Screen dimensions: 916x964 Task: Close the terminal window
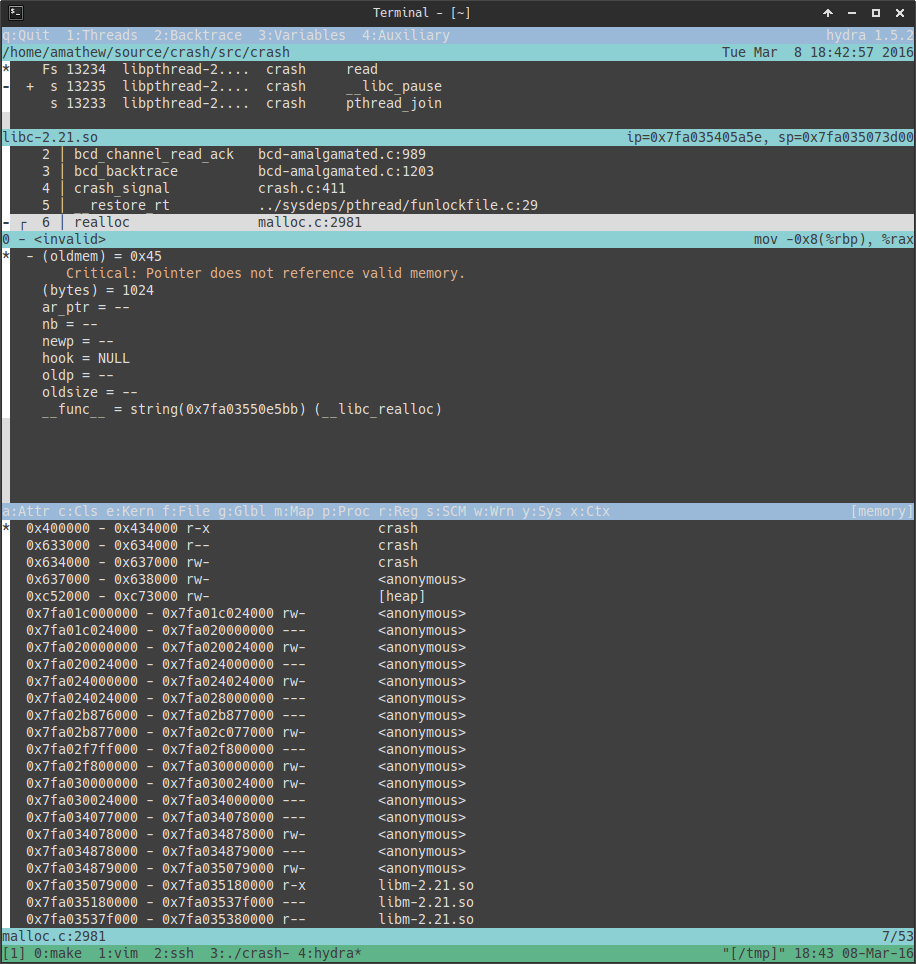click(900, 13)
